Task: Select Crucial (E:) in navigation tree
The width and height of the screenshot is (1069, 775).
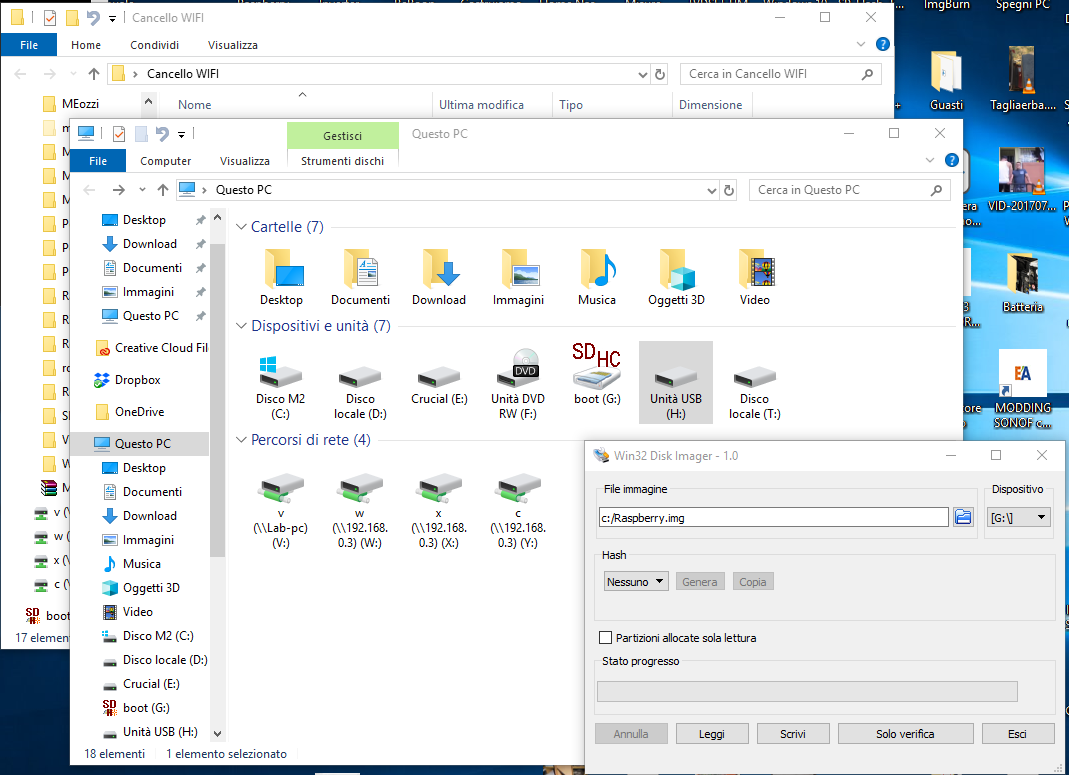Action: (x=141, y=684)
